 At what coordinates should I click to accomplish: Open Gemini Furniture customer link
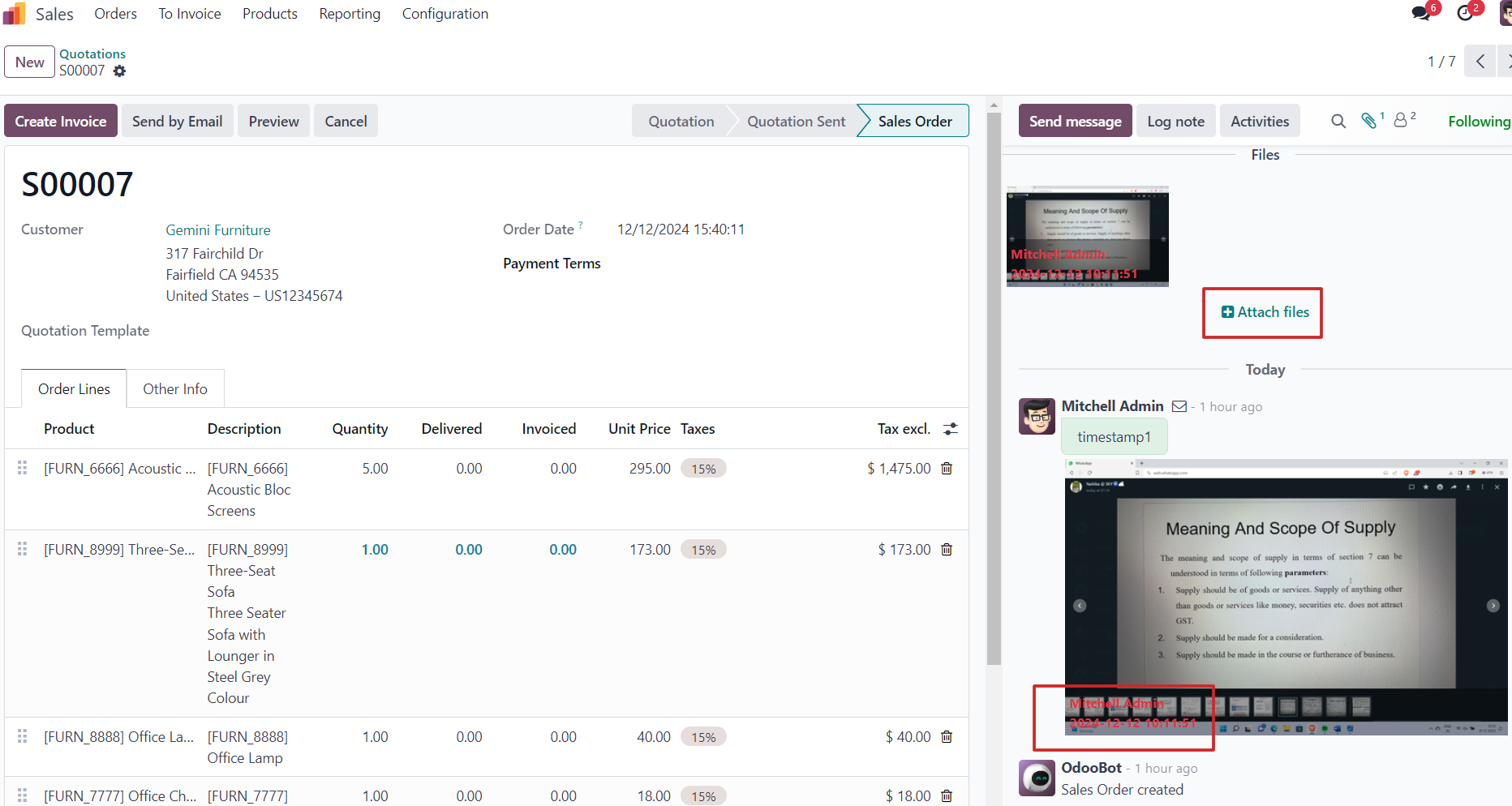(218, 230)
